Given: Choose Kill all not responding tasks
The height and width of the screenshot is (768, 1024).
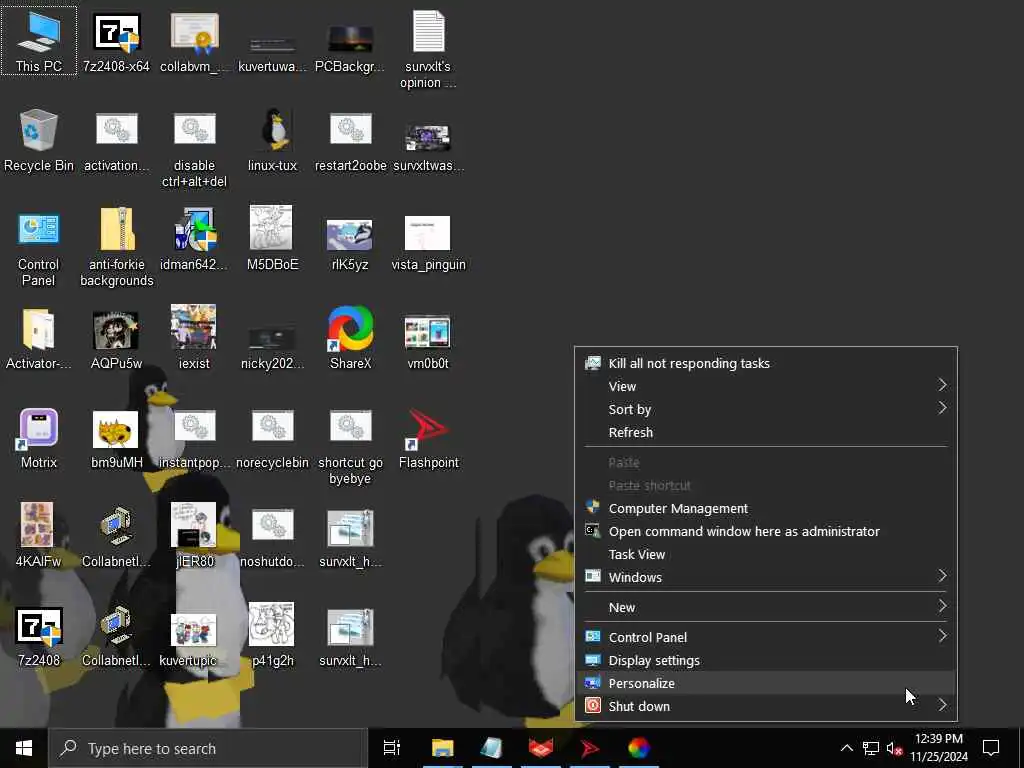Looking at the screenshot, I should point(766,363).
